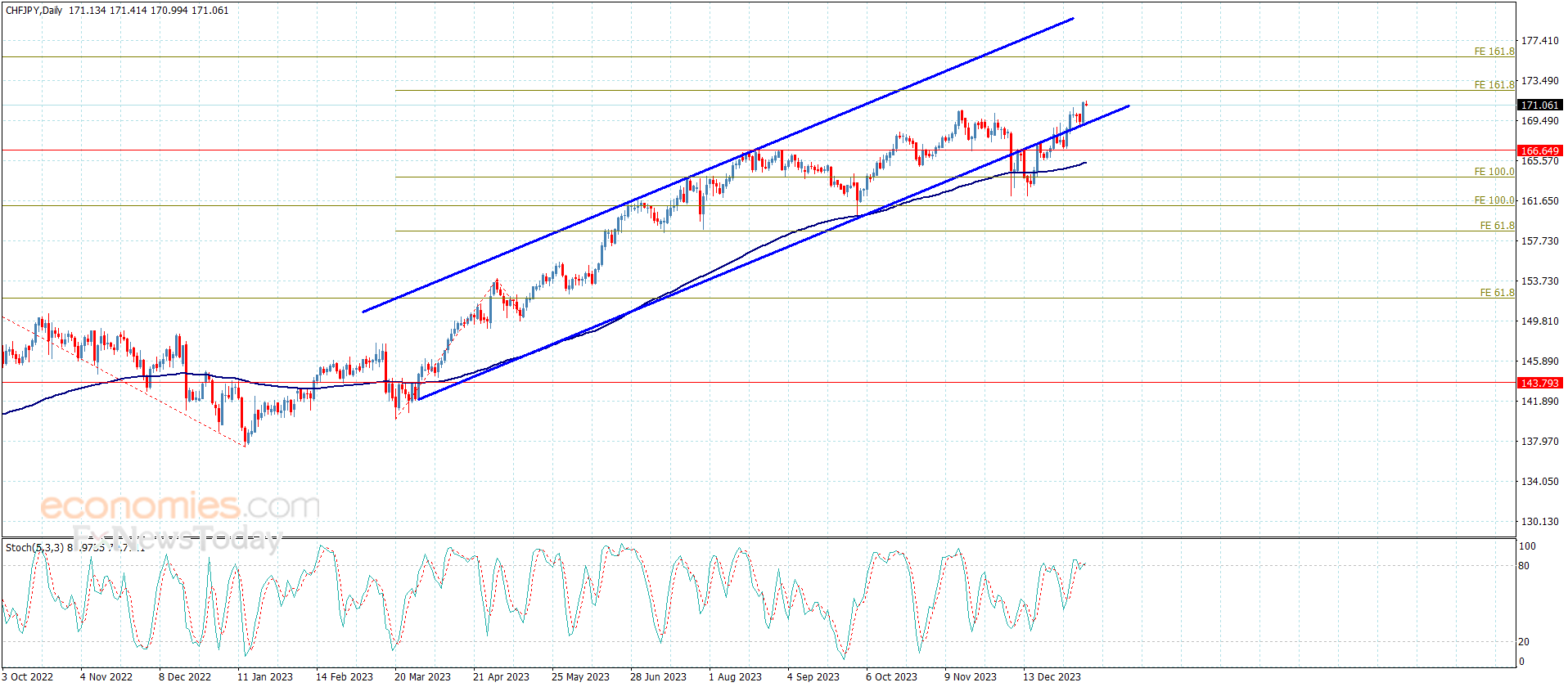Select the 137.970 price axis label

click(1539, 442)
